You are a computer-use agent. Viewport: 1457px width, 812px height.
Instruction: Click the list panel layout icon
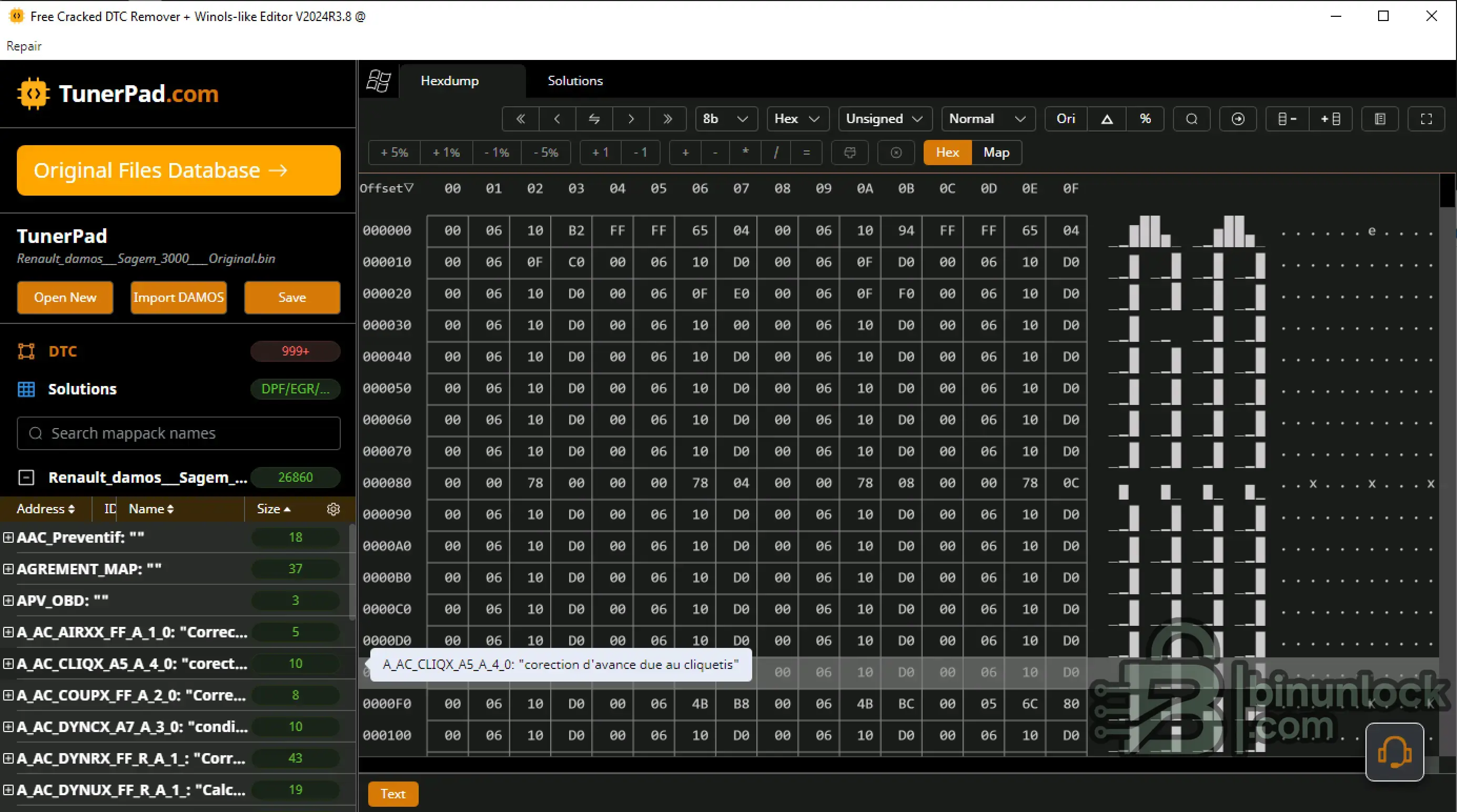point(1380,119)
